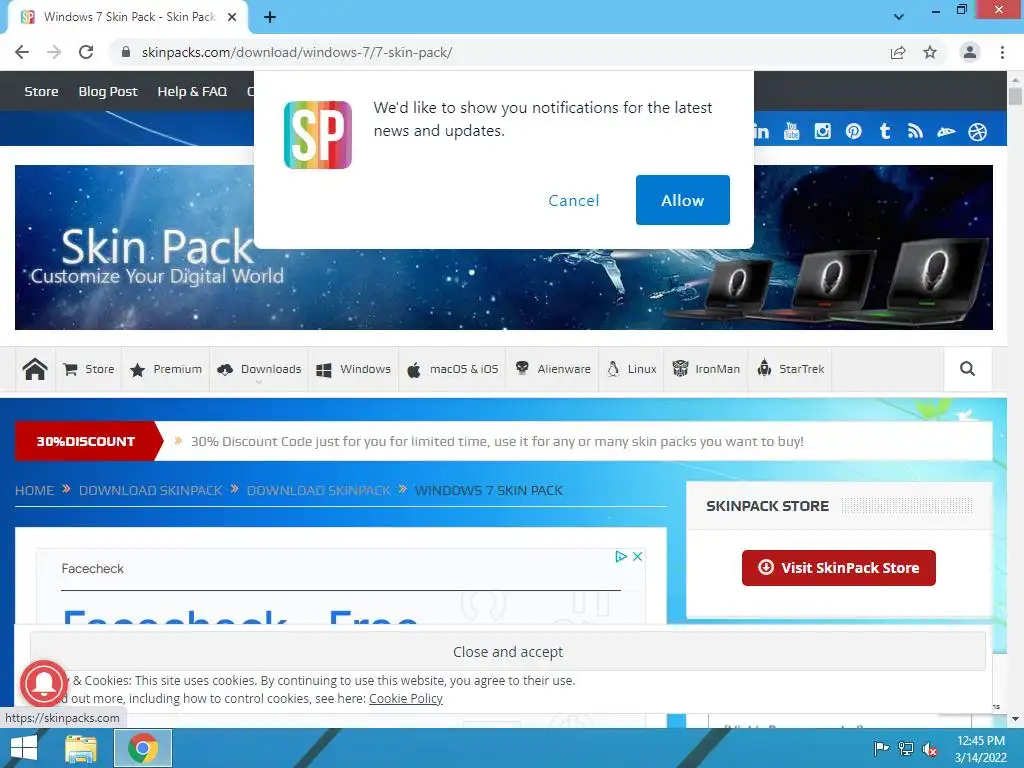This screenshot has width=1024, height=768.
Task: Open Alienware navigation item
Action: [x=552, y=369]
